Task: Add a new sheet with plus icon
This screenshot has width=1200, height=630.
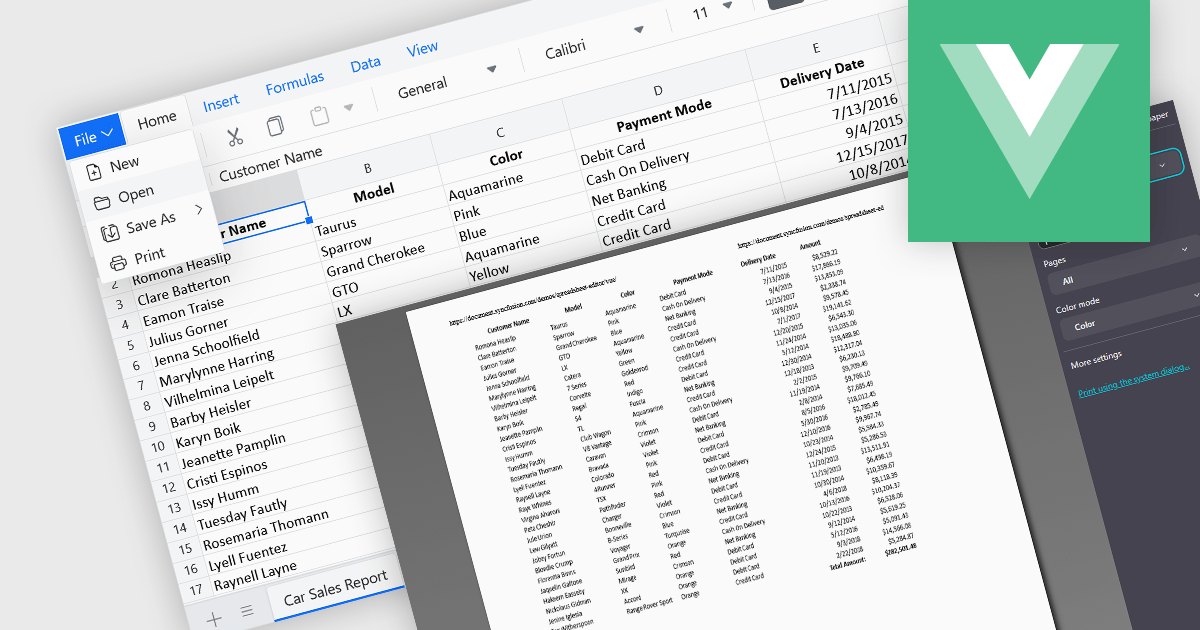Action: coord(214,619)
